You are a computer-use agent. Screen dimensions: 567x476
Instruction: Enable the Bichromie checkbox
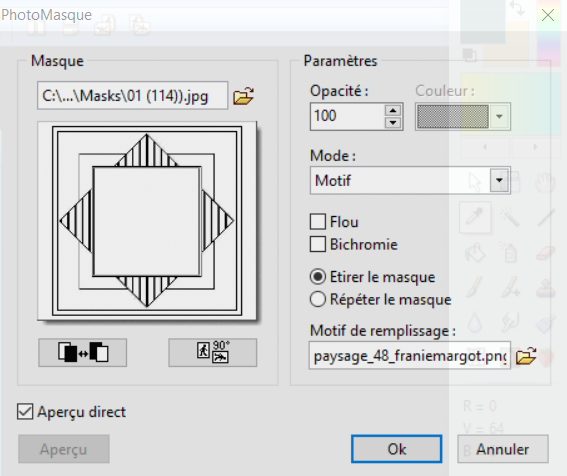(x=318, y=244)
